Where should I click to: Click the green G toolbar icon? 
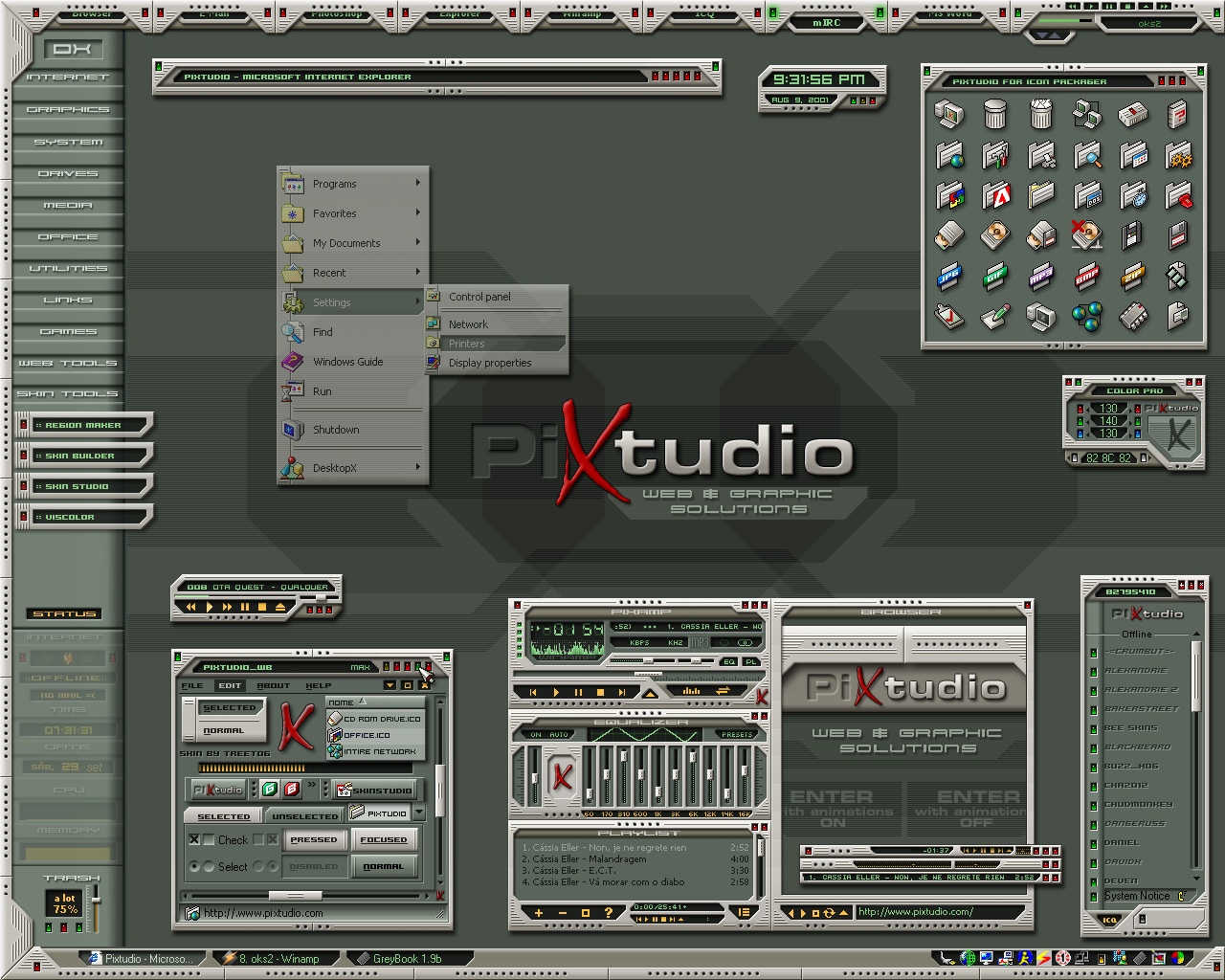(270, 790)
